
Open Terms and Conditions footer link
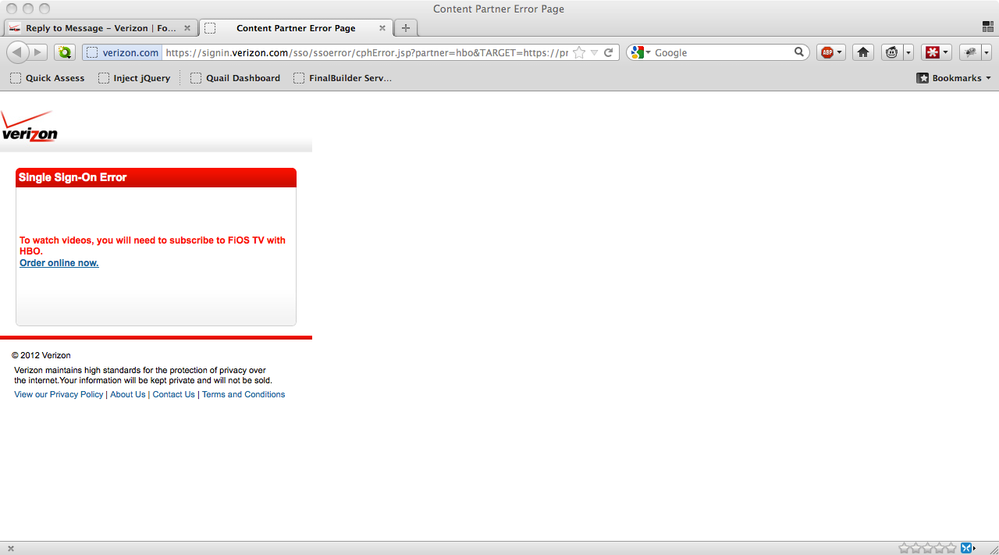[x=243, y=394]
